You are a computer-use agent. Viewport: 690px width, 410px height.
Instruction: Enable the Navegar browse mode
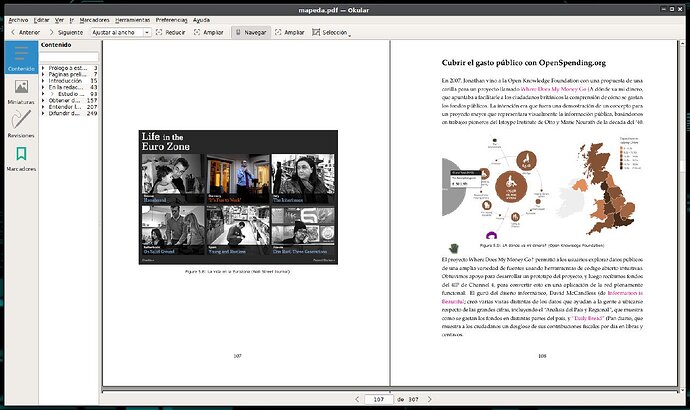(250, 32)
